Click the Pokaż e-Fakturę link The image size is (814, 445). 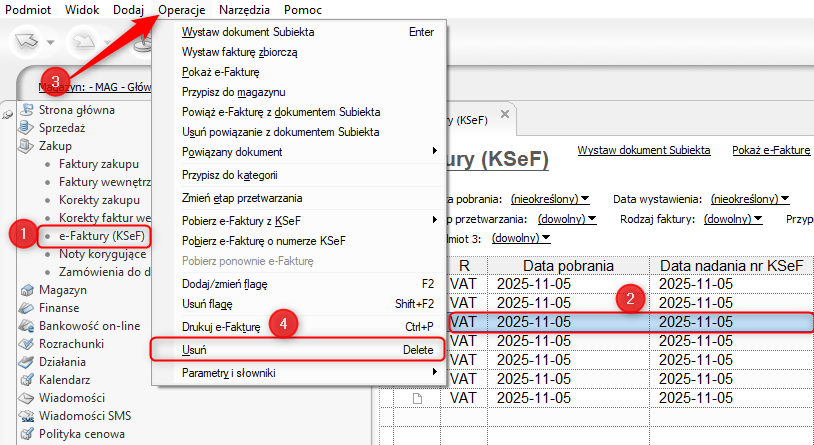[x=770, y=150]
